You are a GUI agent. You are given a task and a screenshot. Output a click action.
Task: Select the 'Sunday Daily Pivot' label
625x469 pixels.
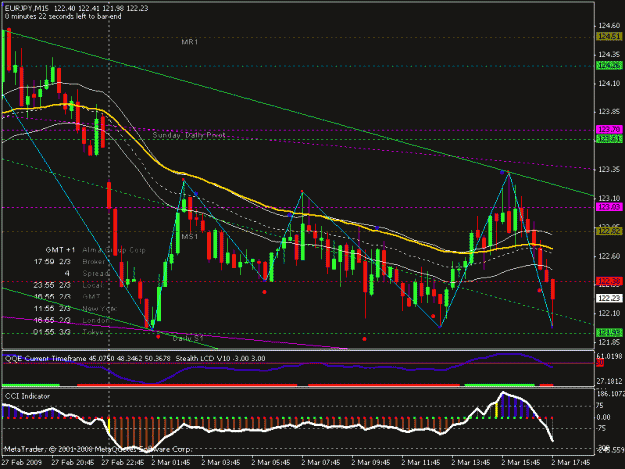coord(189,135)
